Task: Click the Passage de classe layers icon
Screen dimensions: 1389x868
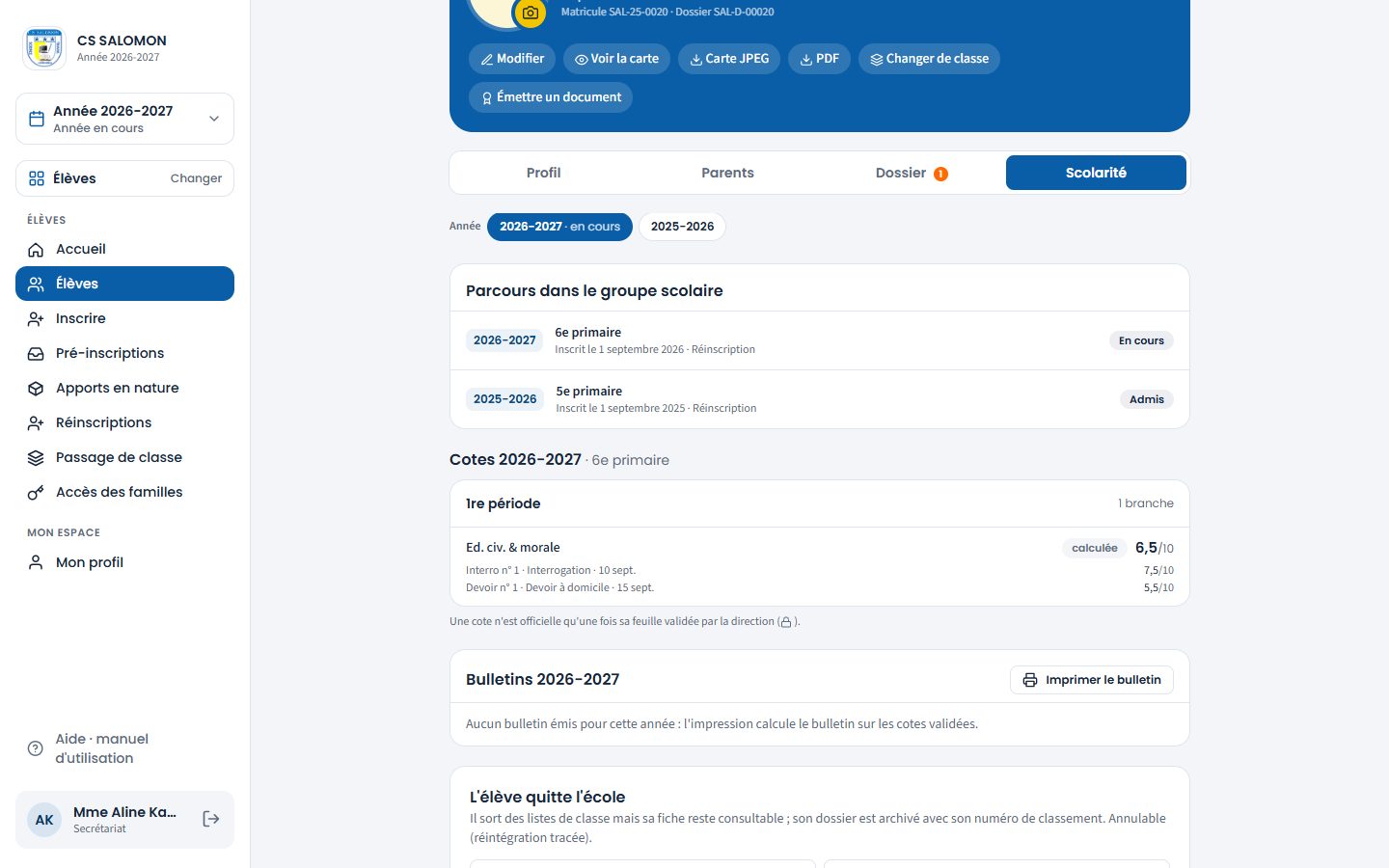Action: point(36,458)
